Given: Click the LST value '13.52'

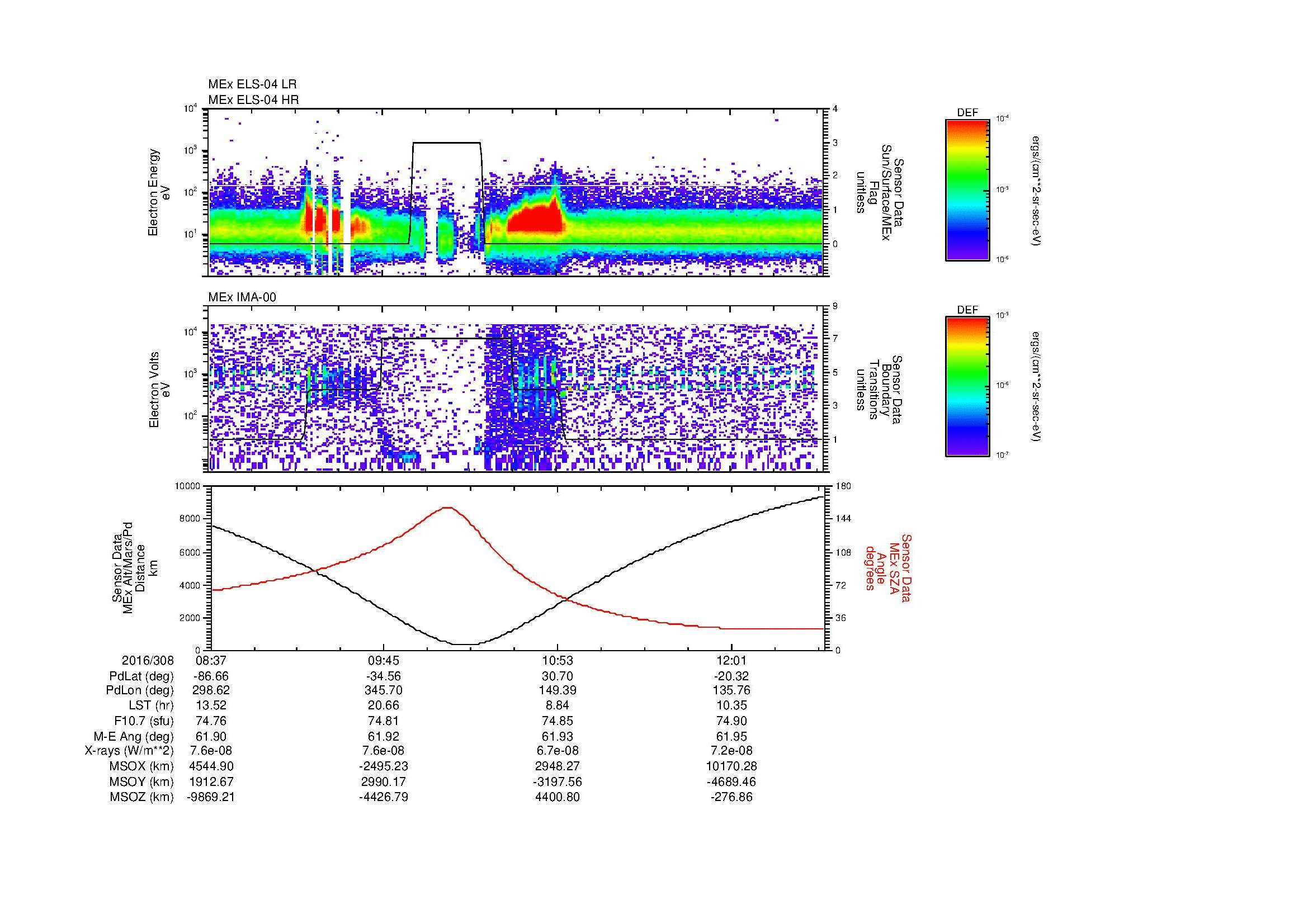Looking at the screenshot, I should coord(211,705).
